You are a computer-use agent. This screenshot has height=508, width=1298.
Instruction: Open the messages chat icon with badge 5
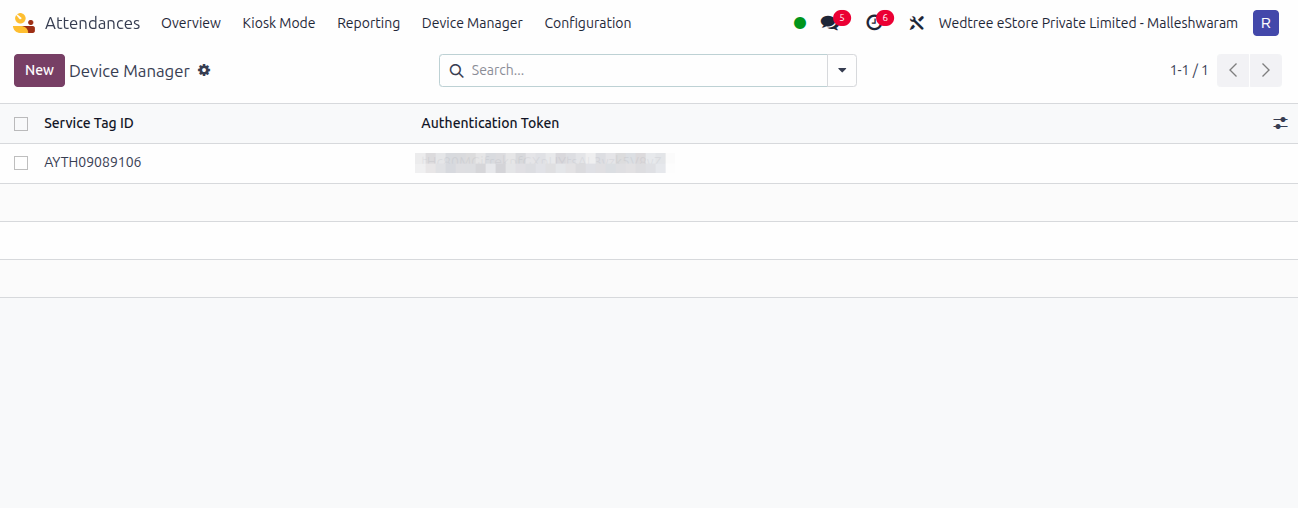[x=829, y=23]
